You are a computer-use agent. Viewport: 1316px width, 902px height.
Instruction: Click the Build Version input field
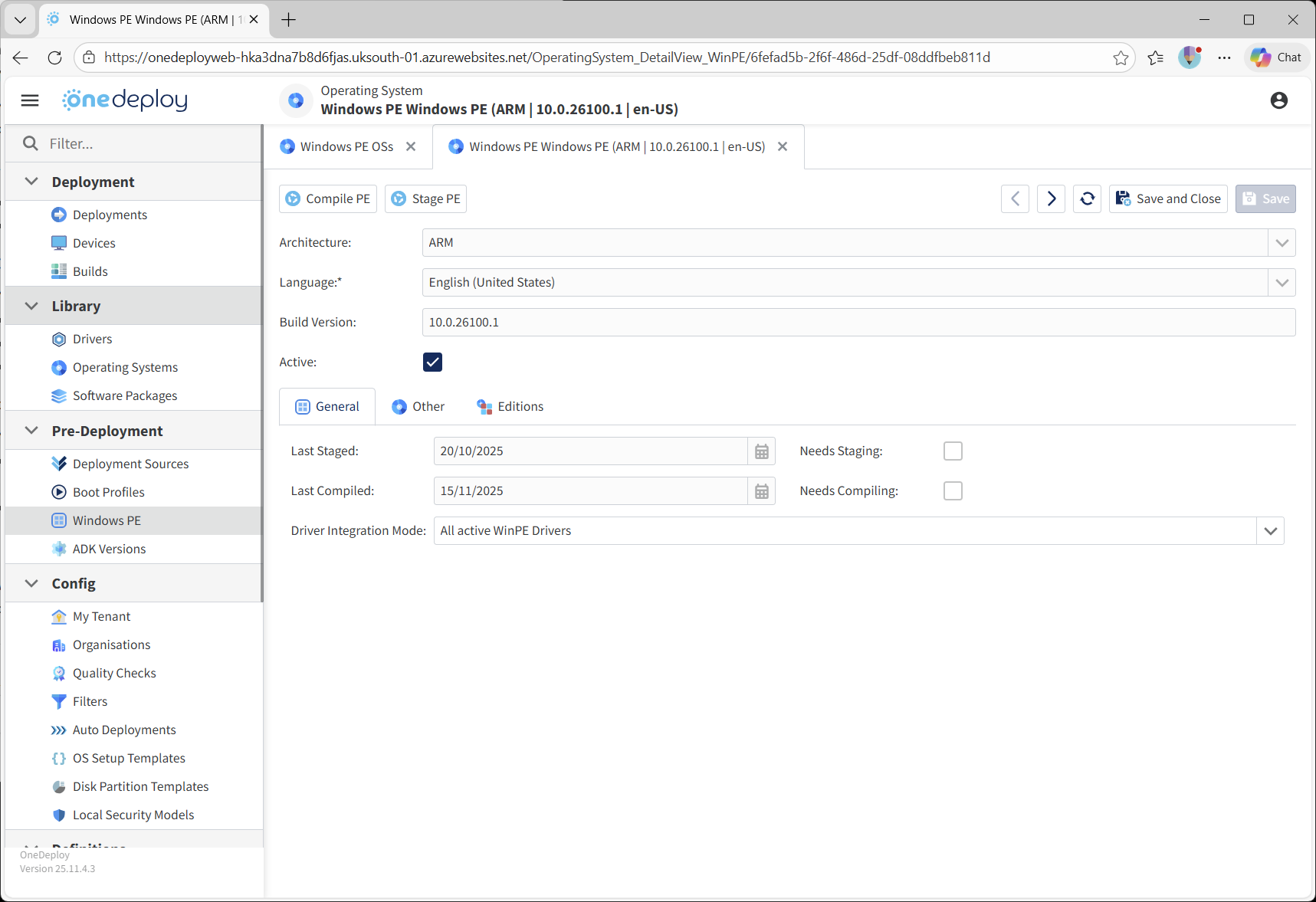858,323
